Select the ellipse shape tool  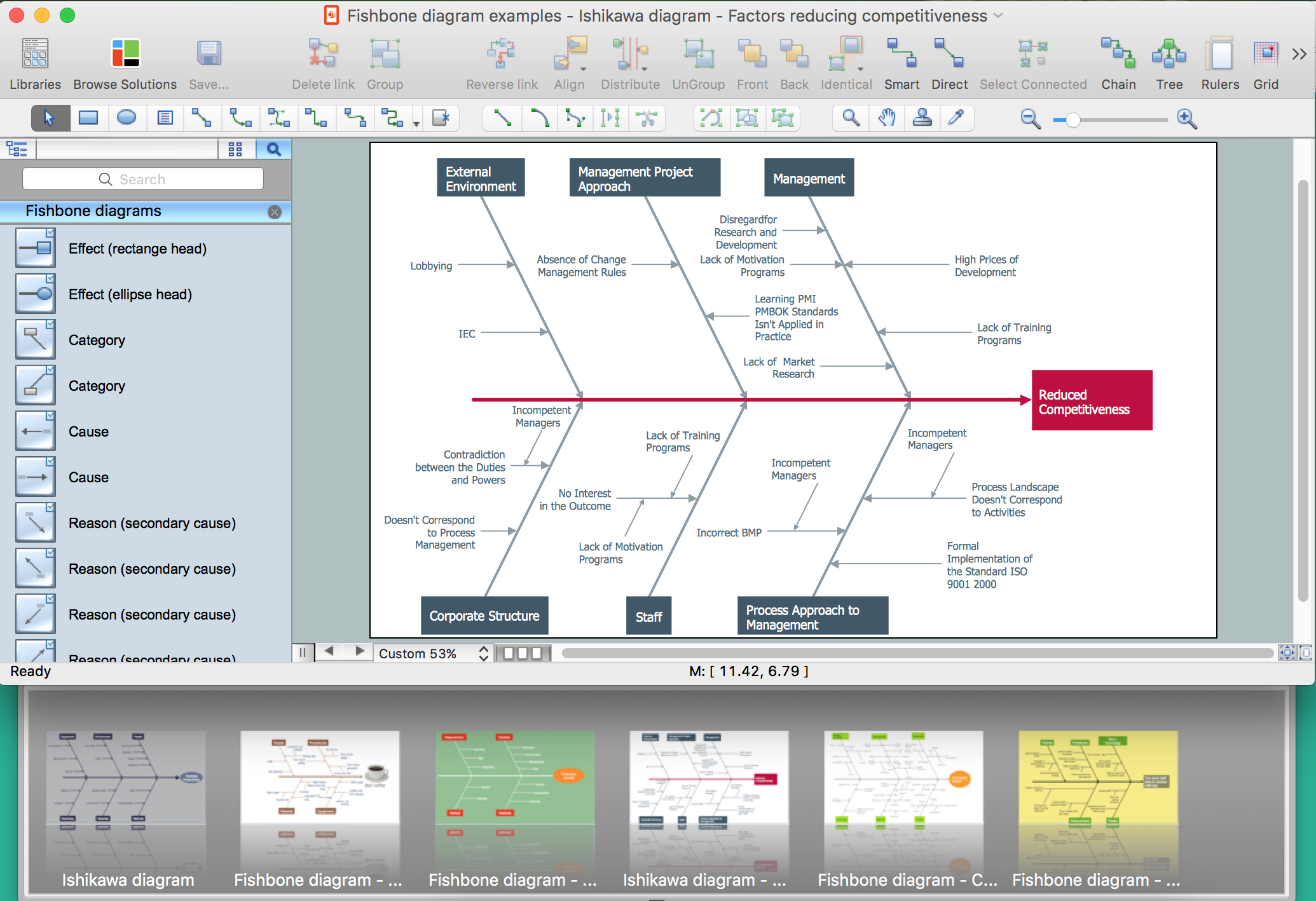(x=127, y=118)
